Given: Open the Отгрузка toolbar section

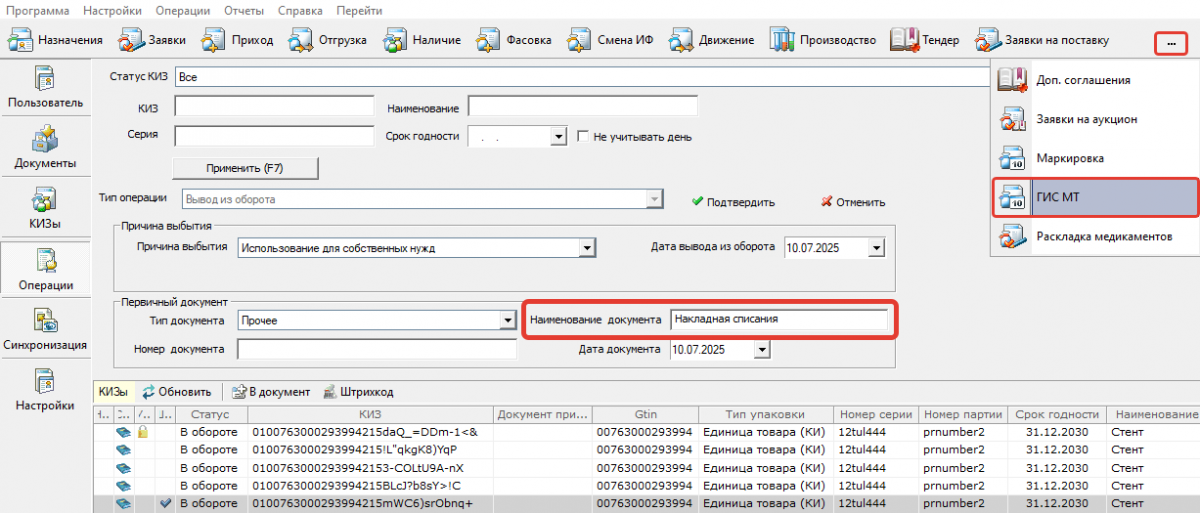Looking at the screenshot, I should tap(328, 40).
